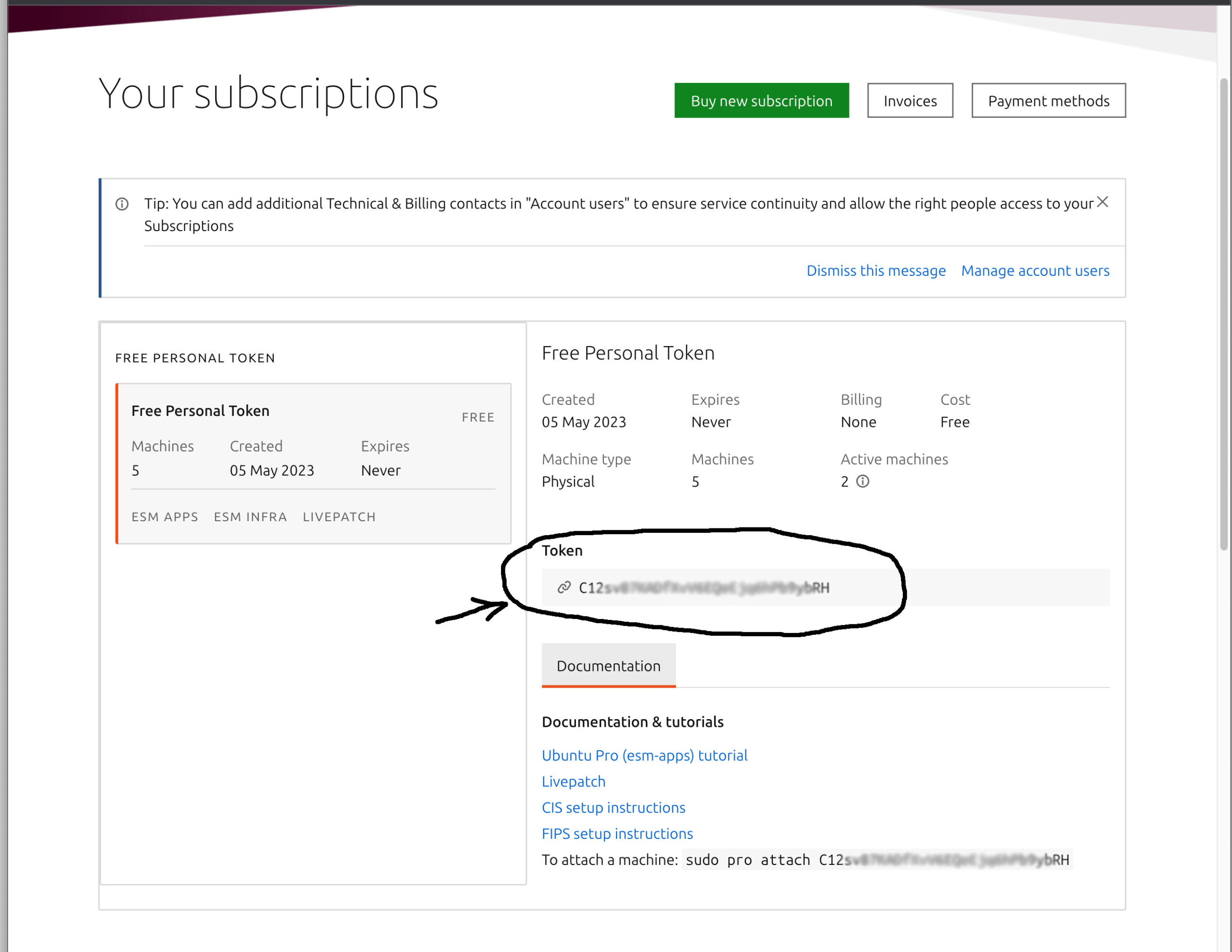Open the Livepatch documentation link
The height and width of the screenshot is (952, 1232).
coord(573,781)
